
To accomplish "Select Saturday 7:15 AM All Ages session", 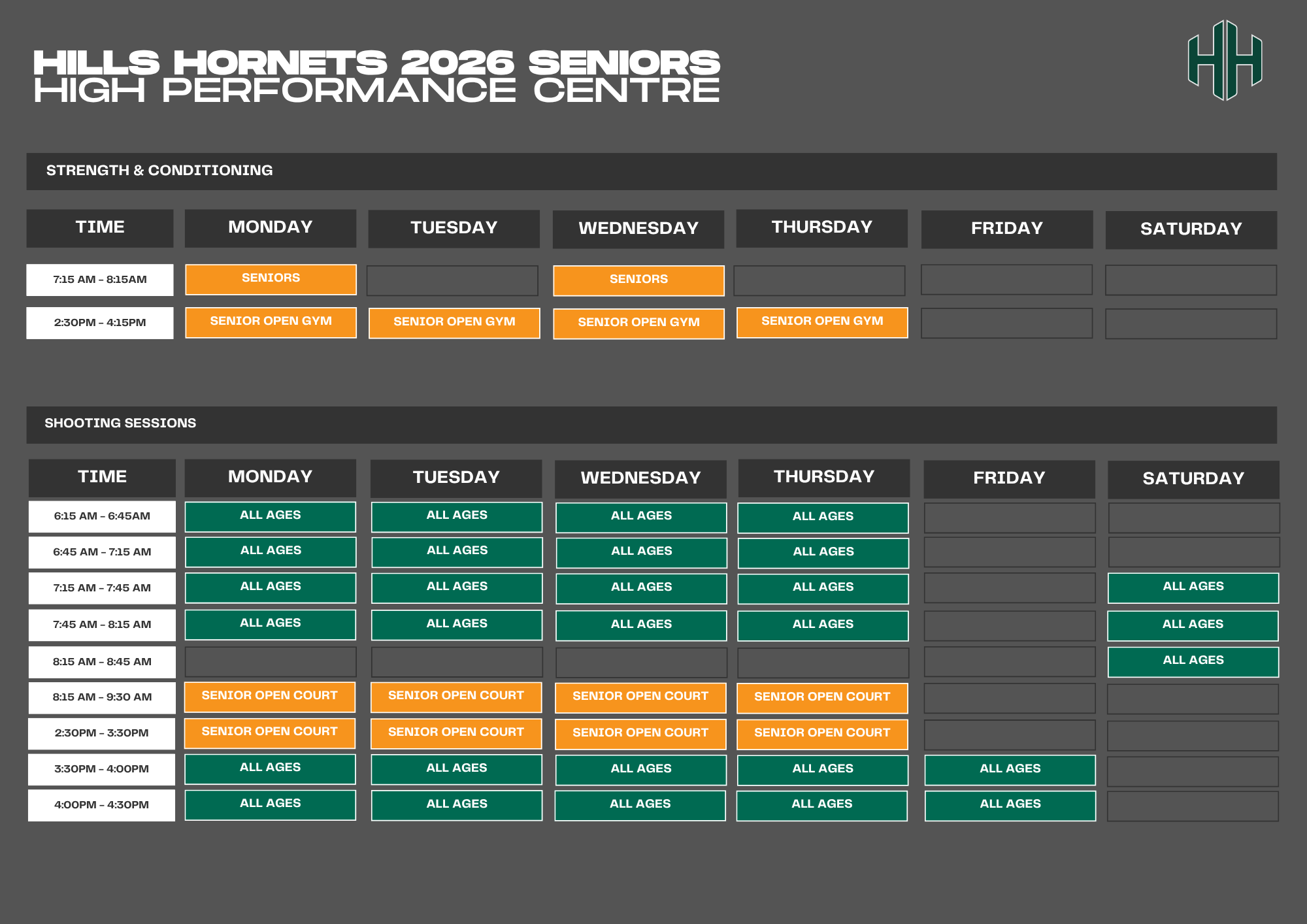I will [x=1193, y=587].
